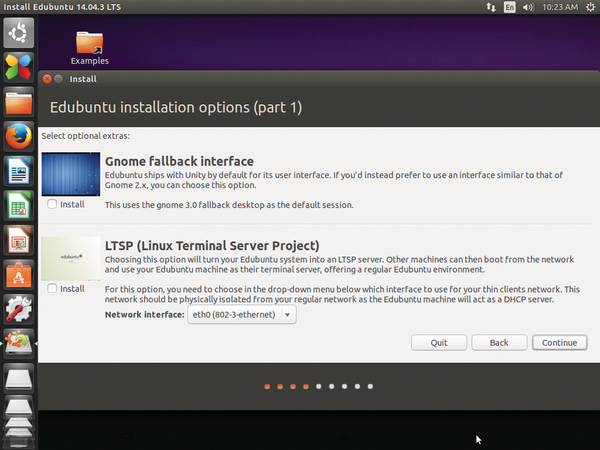Minimize the Install window
The height and width of the screenshot is (450, 600).
(x=58, y=79)
